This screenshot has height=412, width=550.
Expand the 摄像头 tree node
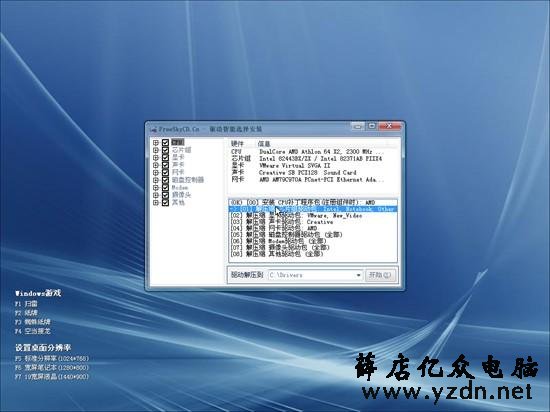pyautogui.click(x=156, y=195)
